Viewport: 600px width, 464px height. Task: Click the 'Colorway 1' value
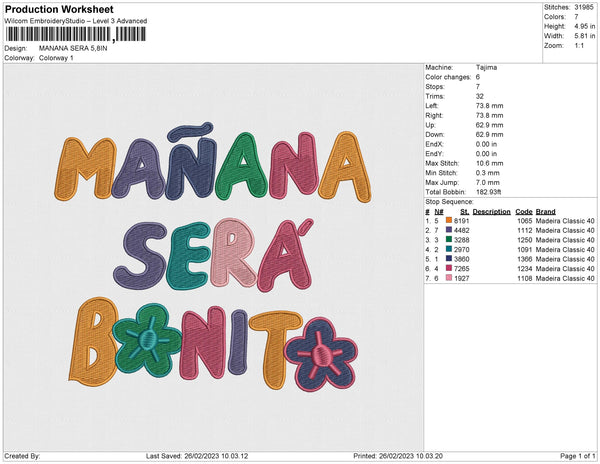click(56, 58)
